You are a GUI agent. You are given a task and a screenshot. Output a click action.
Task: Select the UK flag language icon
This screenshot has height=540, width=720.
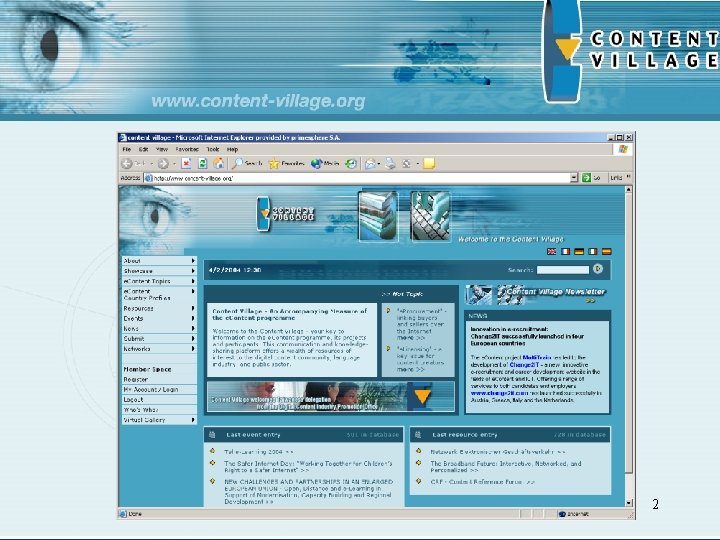pyautogui.click(x=551, y=251)
